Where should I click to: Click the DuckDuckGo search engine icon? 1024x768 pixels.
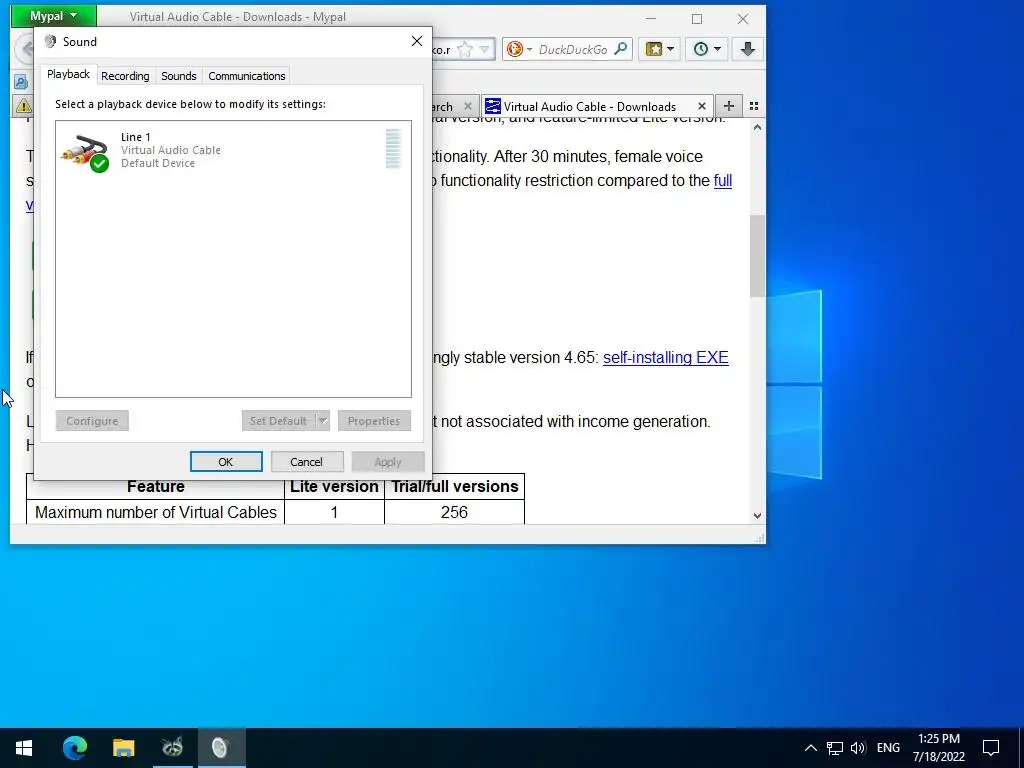tap(515, 49)
